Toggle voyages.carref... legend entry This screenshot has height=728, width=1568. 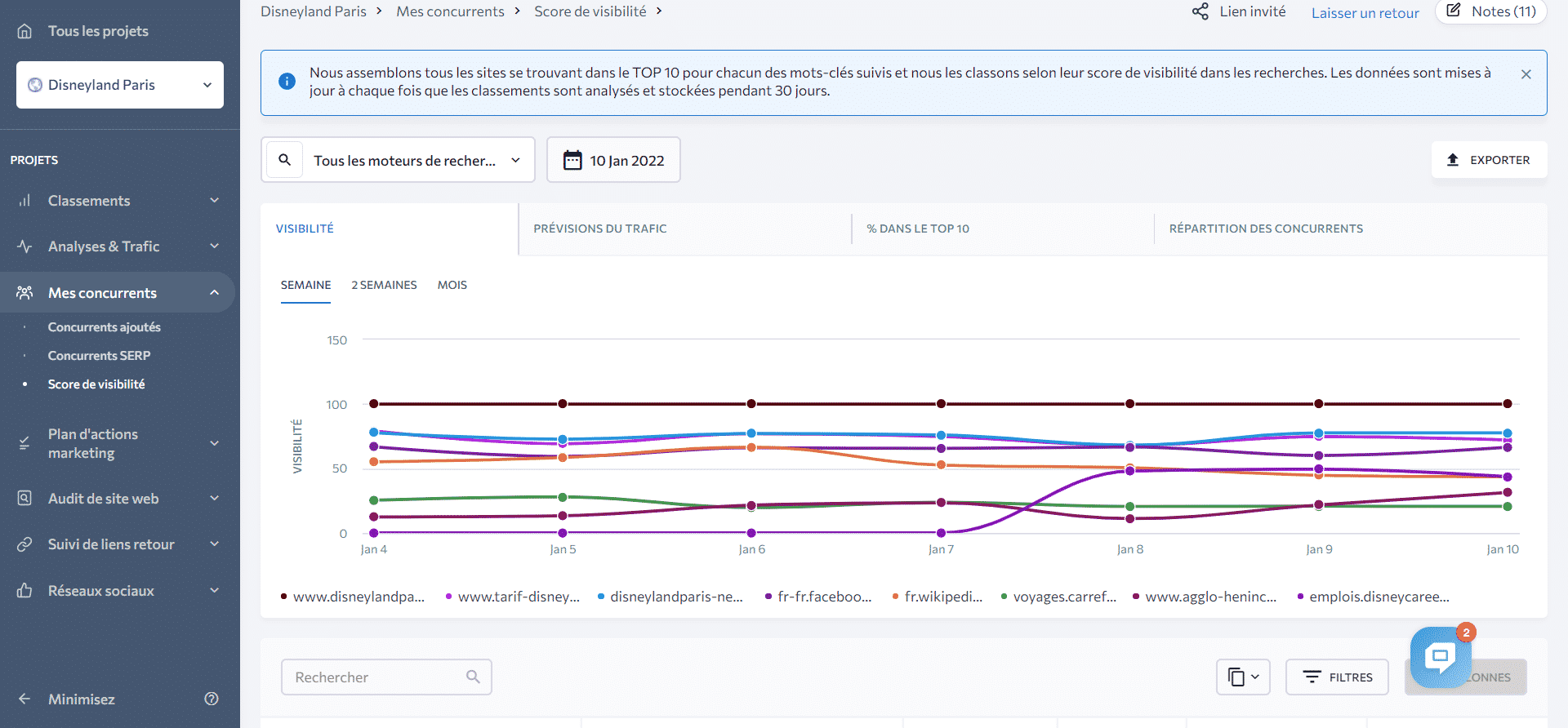[1063, 597]
